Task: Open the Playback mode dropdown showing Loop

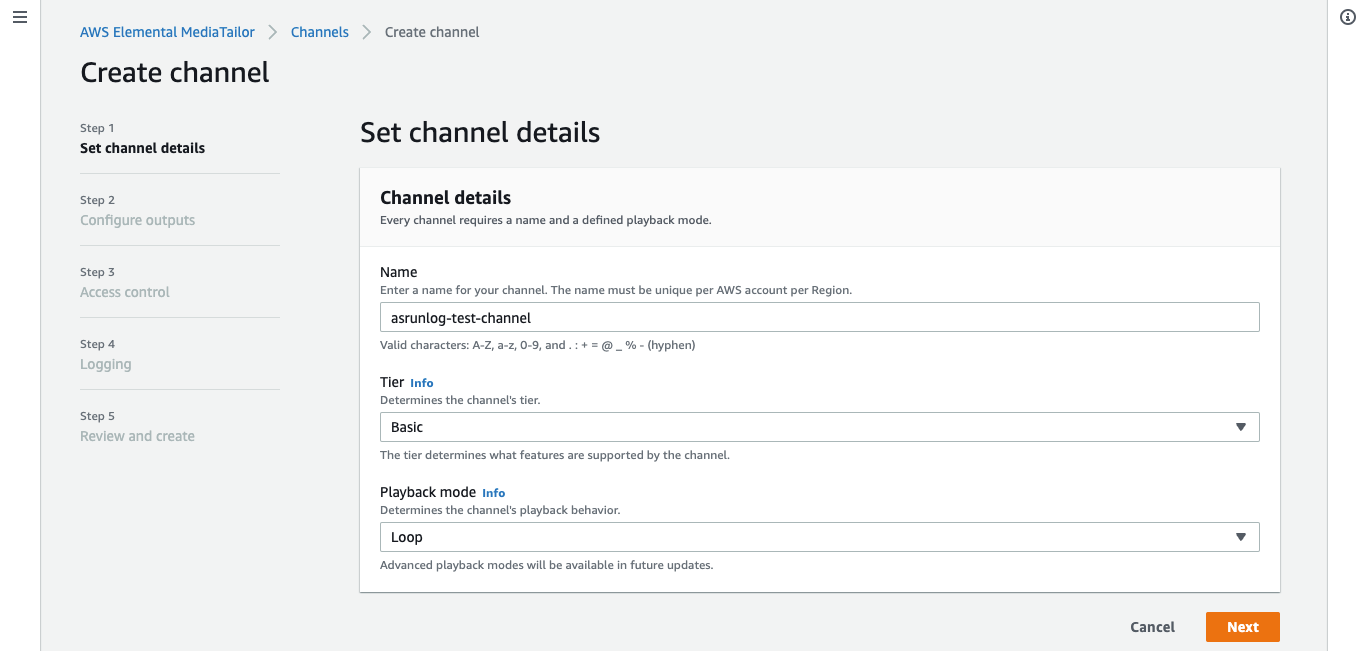Action: pyautogui.click(x=819, y=537)
